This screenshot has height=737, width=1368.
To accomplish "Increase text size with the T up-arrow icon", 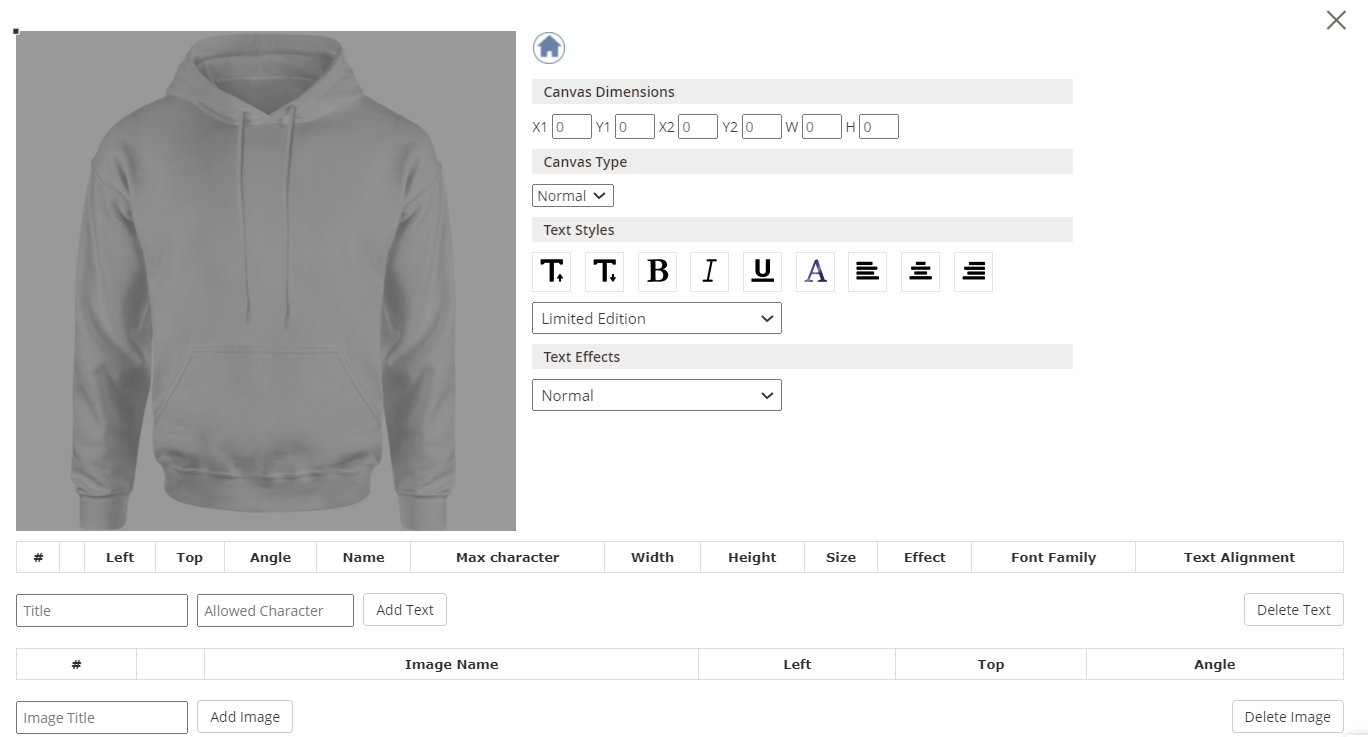I will point(552,271).
